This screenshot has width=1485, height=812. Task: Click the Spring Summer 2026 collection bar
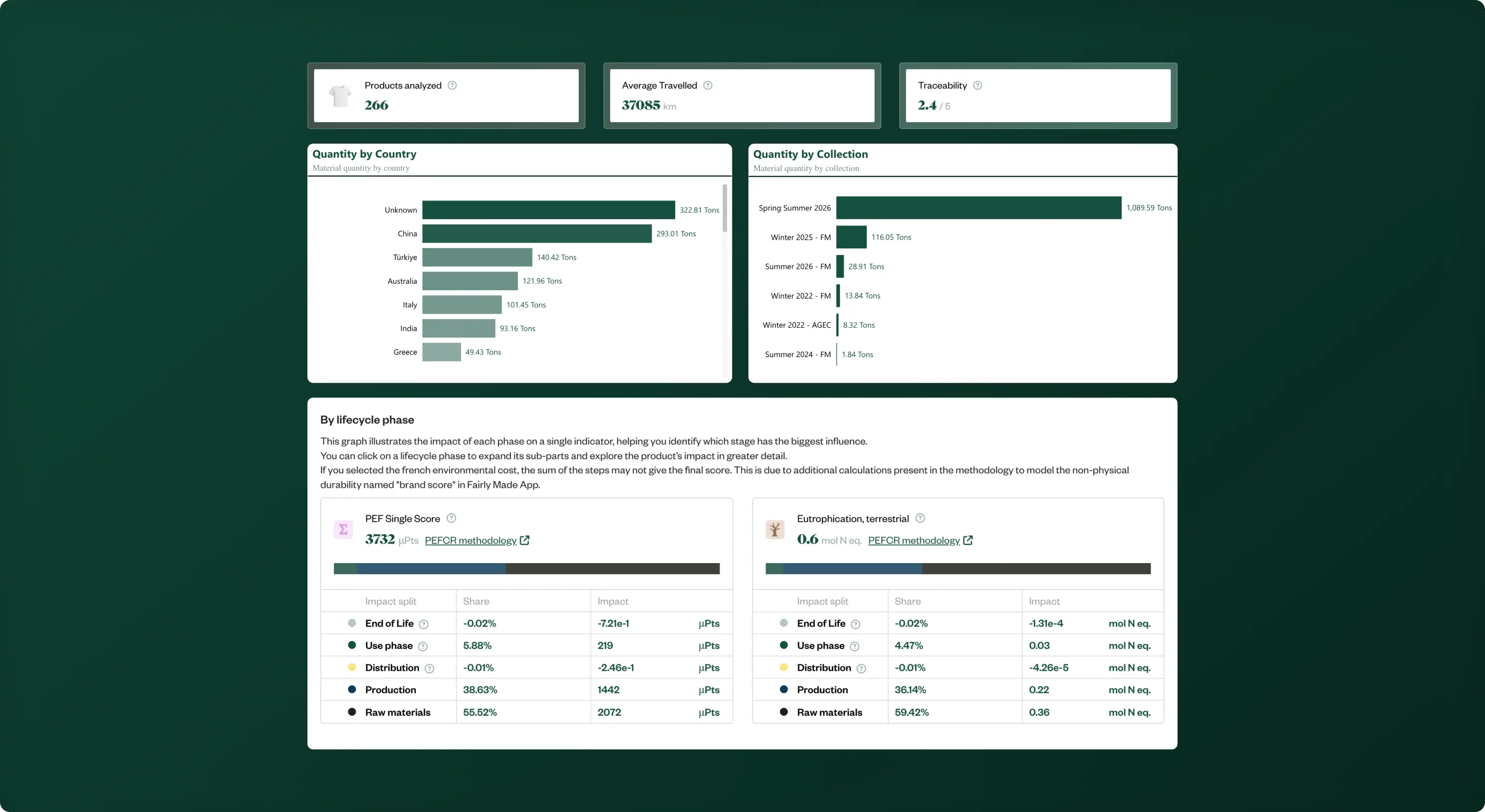pos(979,207)
